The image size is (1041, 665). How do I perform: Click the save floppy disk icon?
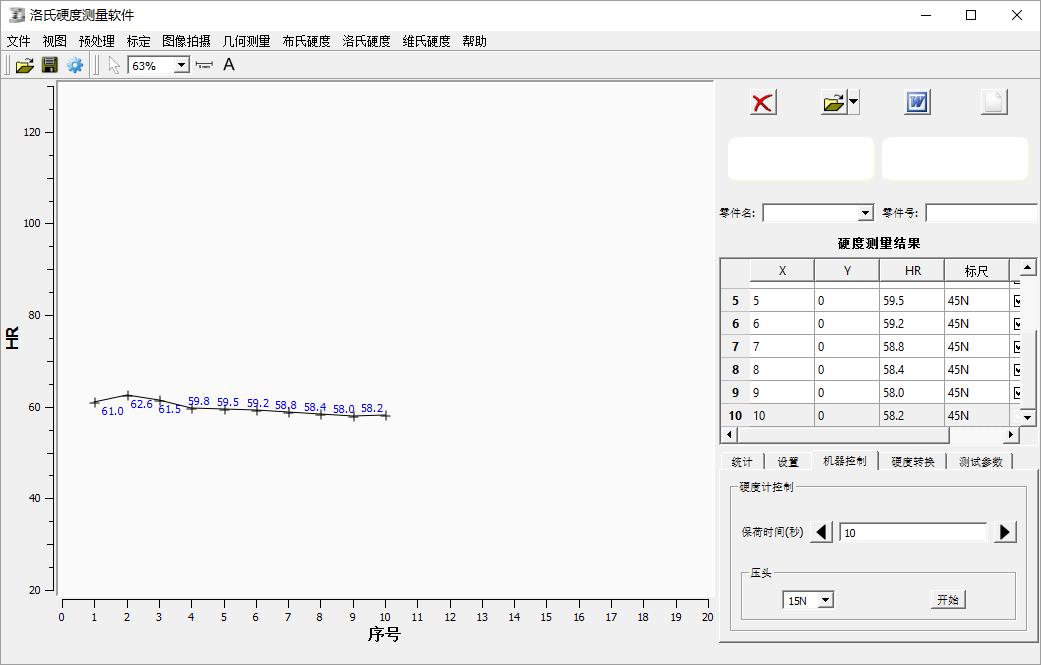(x=49, y=65)
